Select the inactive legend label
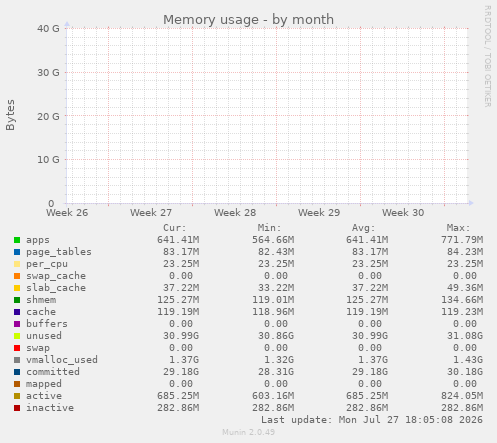The height and width of the screenshot is (443, 497). (x=50, y=408)
